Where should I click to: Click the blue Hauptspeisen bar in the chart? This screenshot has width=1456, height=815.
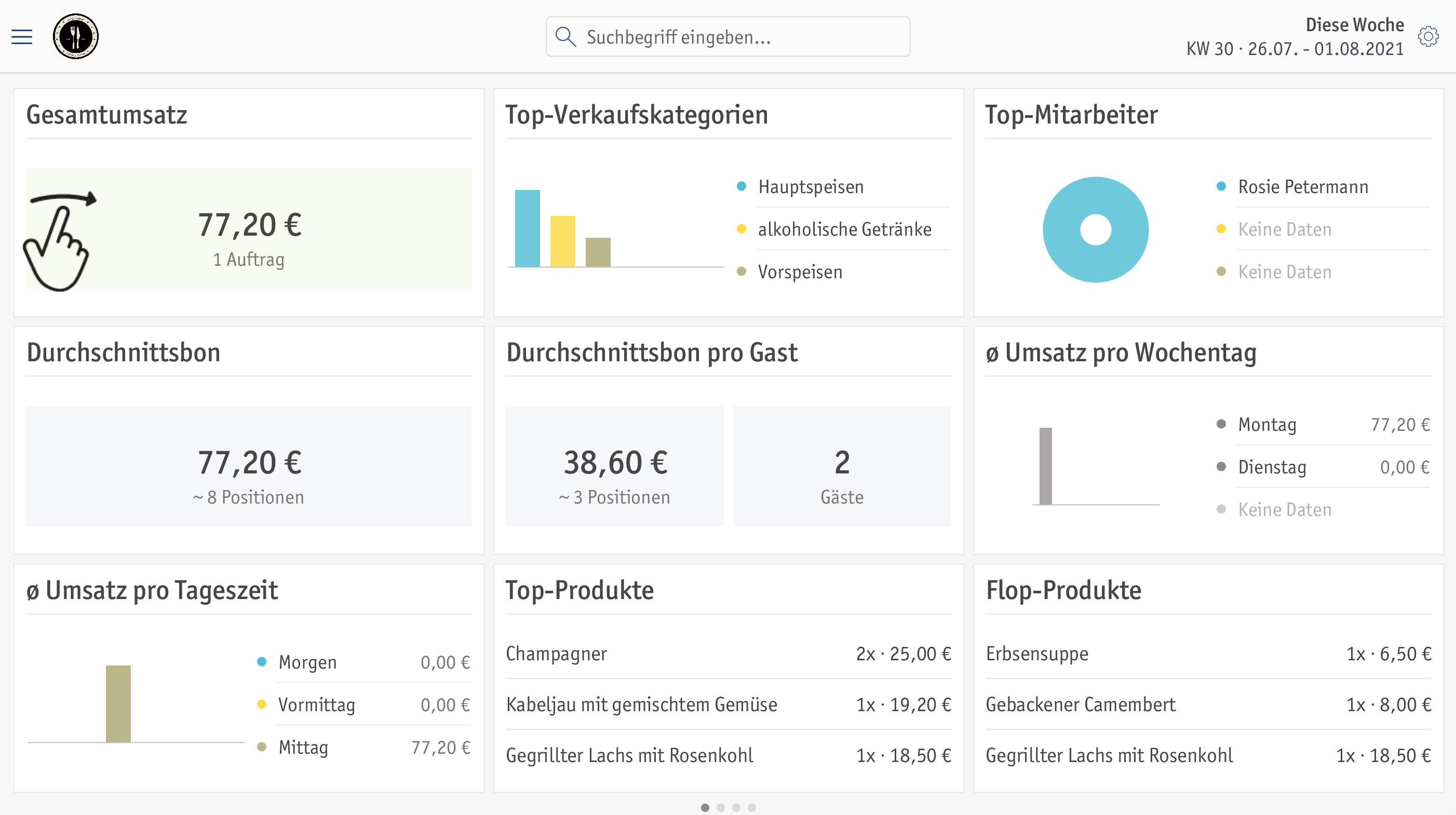[528, 228]
